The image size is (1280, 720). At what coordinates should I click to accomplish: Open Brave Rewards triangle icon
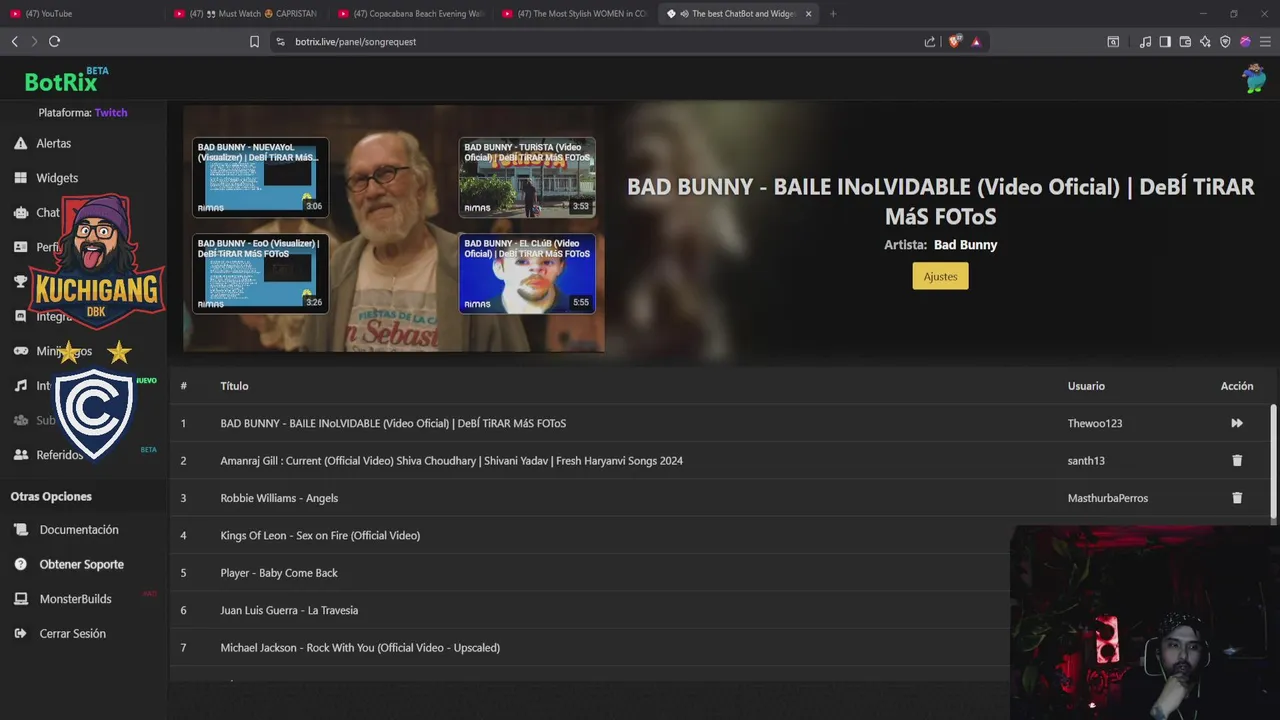[976, 41]
